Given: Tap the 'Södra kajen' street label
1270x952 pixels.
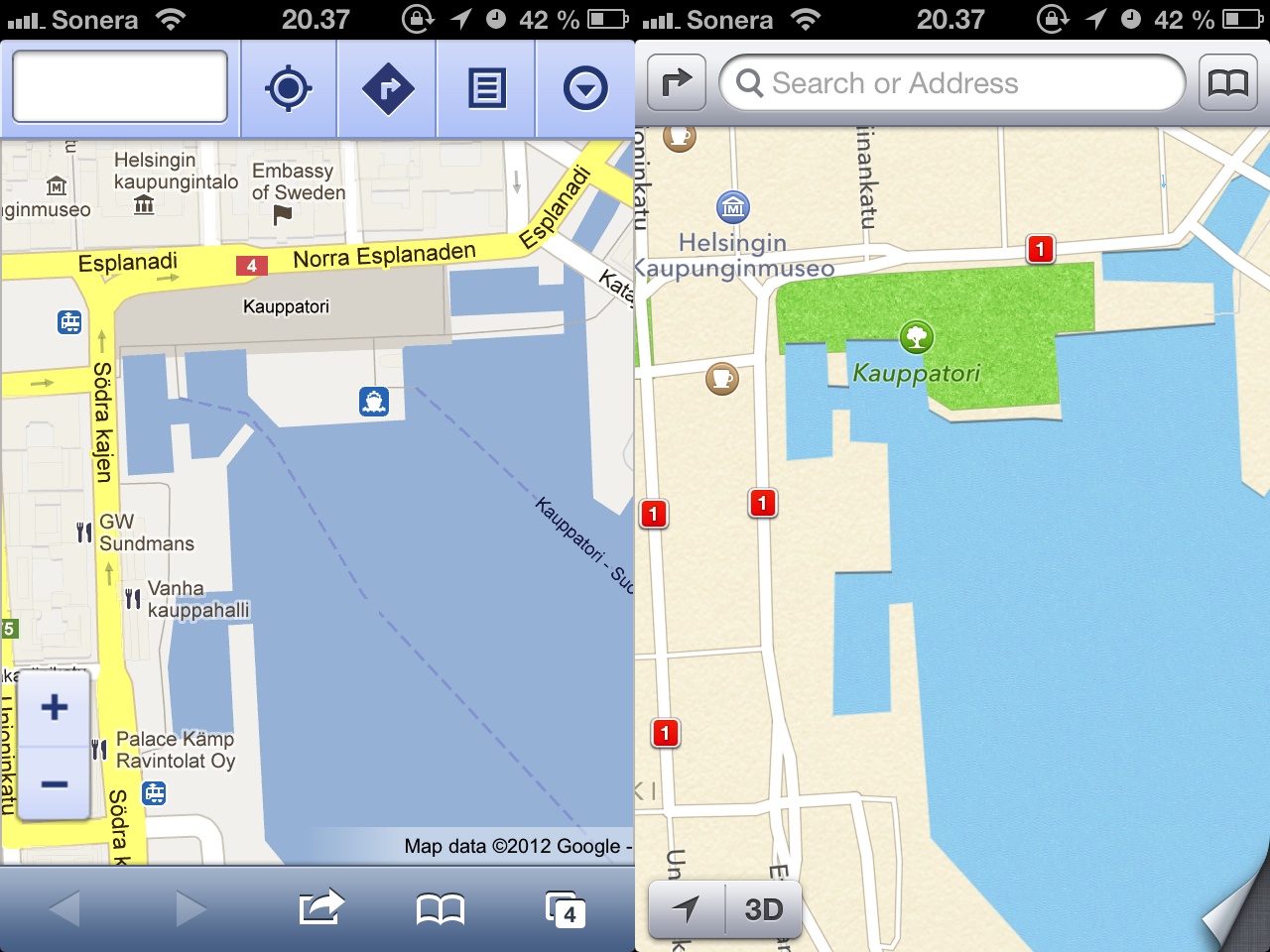Looking at the screenshot, I should click(x=102, y=422).
